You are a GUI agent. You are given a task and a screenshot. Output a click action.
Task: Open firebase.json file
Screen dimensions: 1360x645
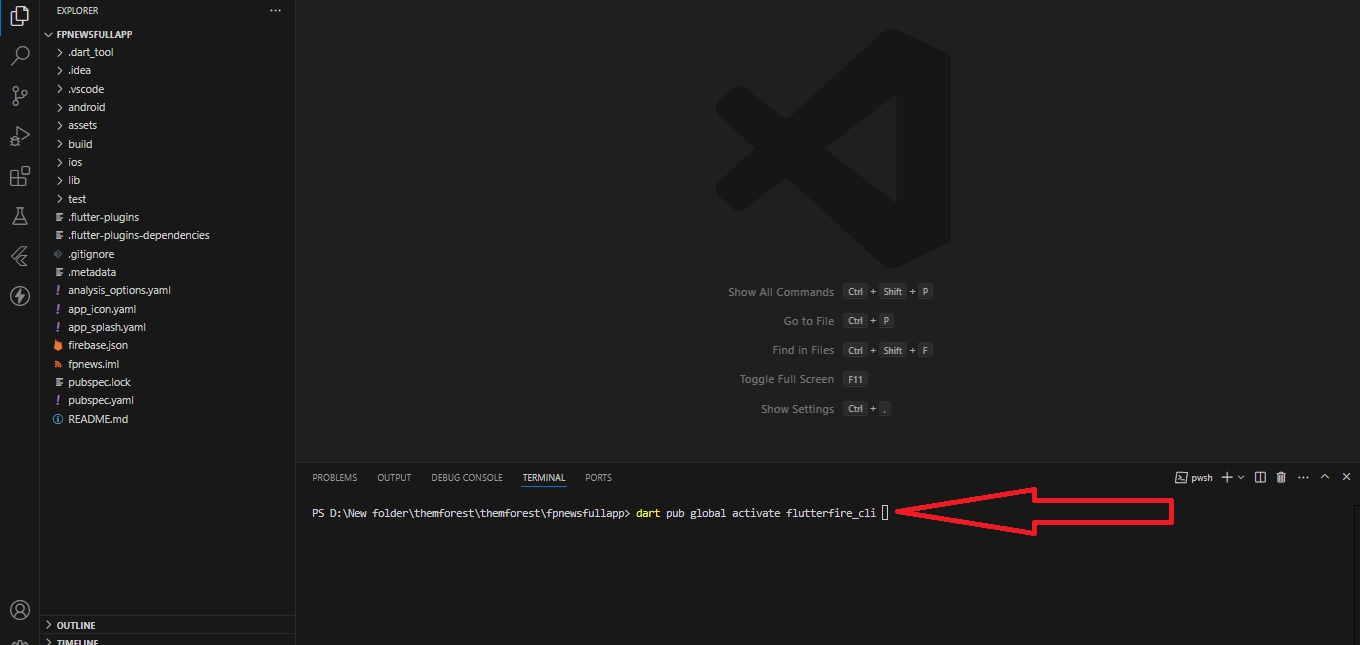[167, 345]
